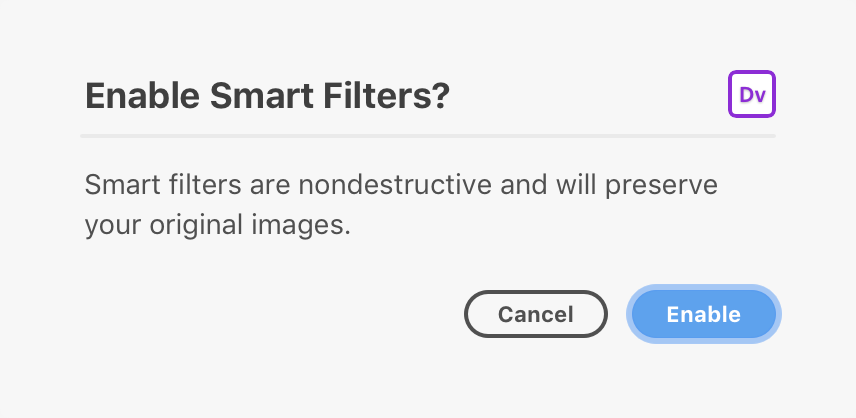Click the word "Smart" in the dialog title
The width and height of the screenshot is (856, 418).
(x=261, y=95)
